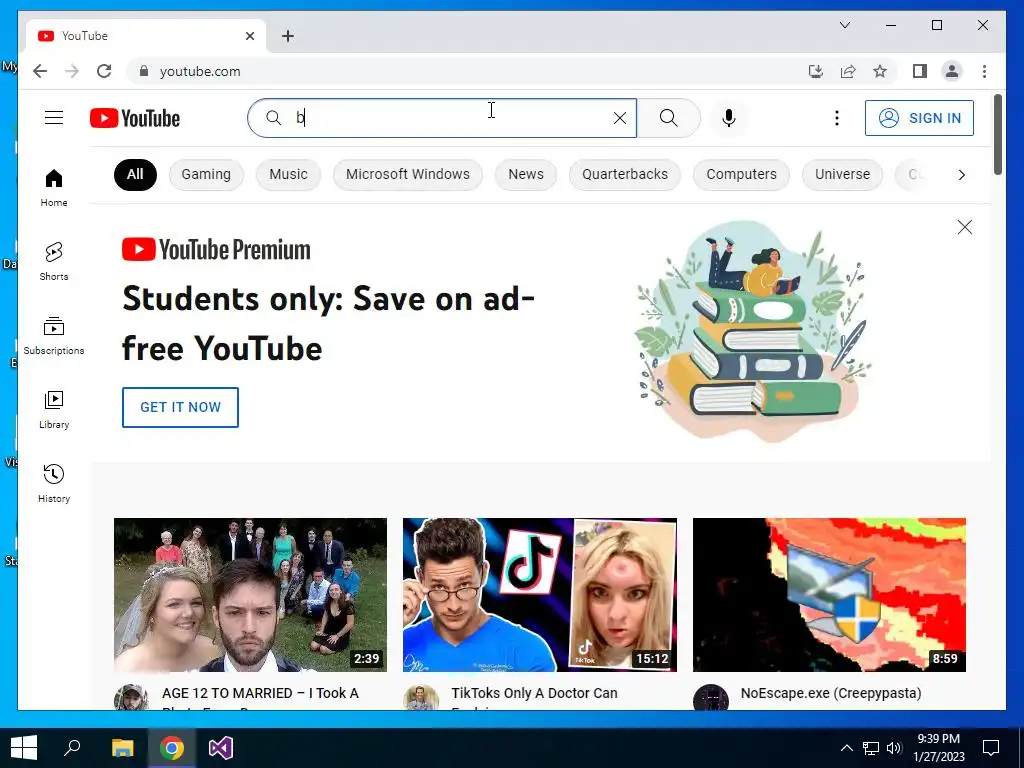Click the taskbar clock showing 9:39 PM

click(x=938, y=748)
